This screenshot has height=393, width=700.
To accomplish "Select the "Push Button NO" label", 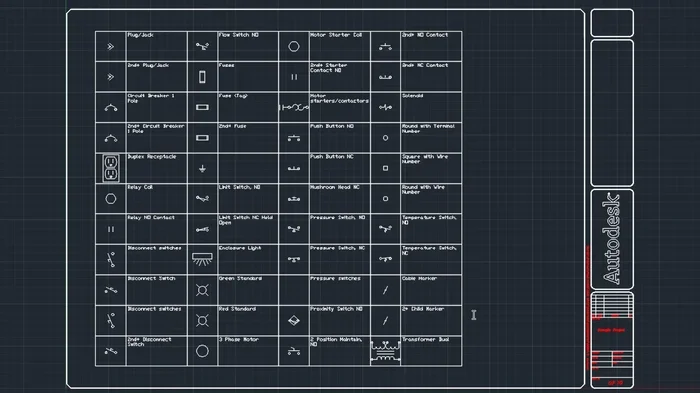I will click(332, 126).
